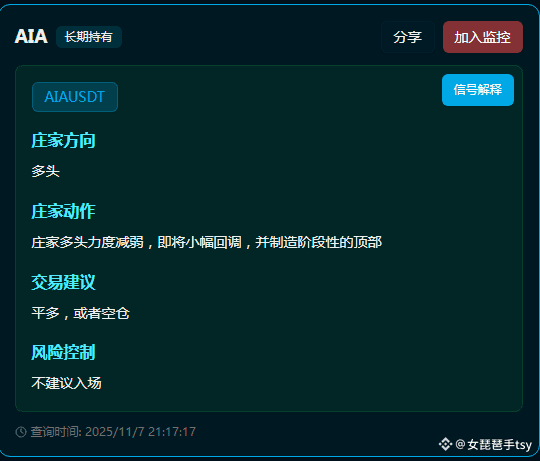Click the red 加入监控 button
This screenshot has height=461, width=540.
[x=482, y=37]
